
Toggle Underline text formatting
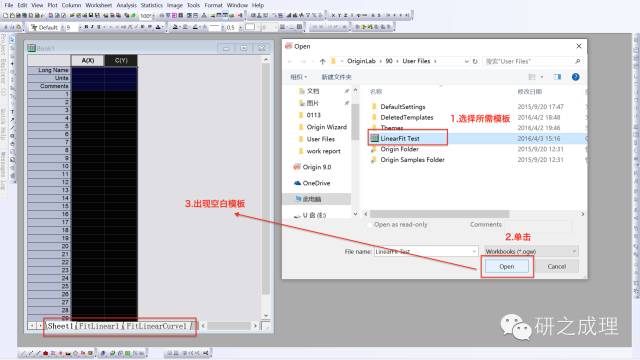click(98, 27)
